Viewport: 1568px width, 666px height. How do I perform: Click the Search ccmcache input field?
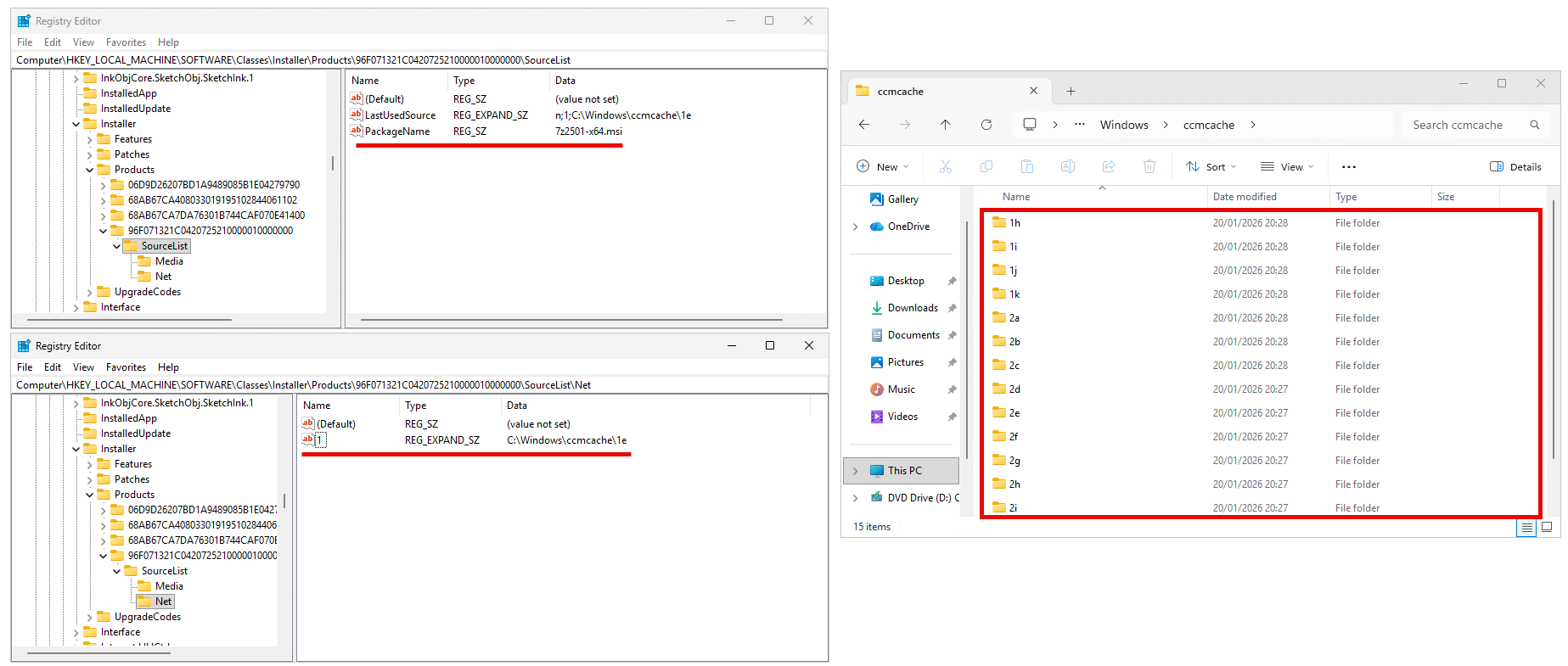pos(1465,125)
